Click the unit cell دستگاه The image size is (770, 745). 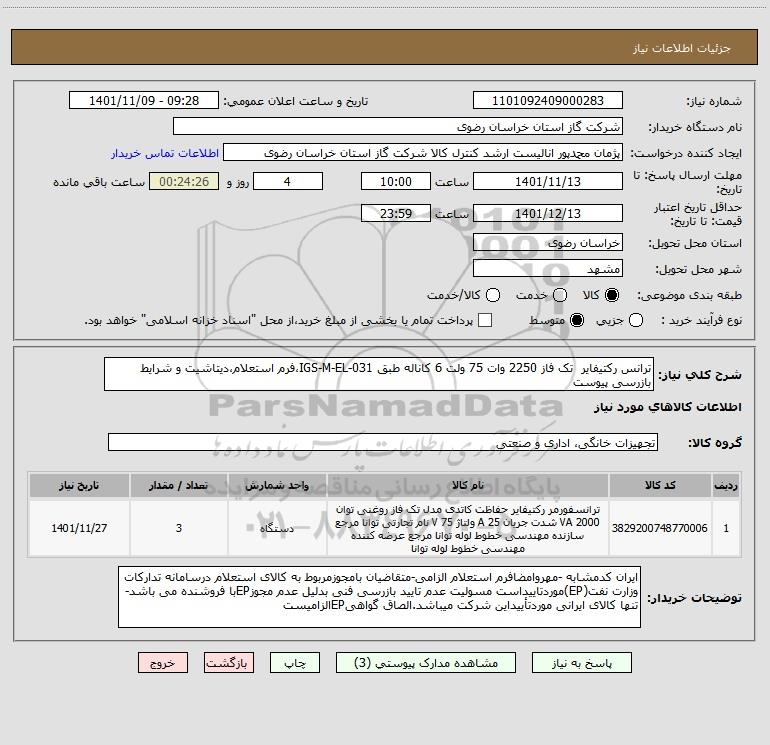277,528
